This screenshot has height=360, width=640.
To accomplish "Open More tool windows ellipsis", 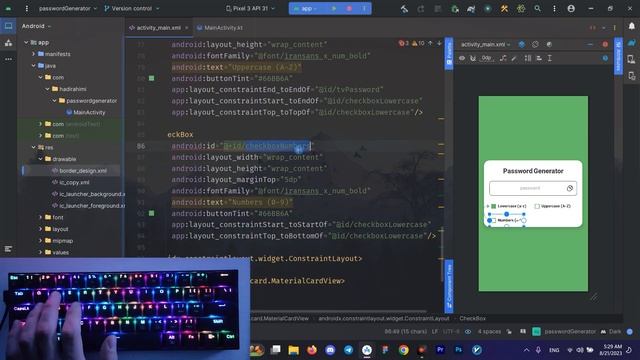I will click(x=8, y=59).
